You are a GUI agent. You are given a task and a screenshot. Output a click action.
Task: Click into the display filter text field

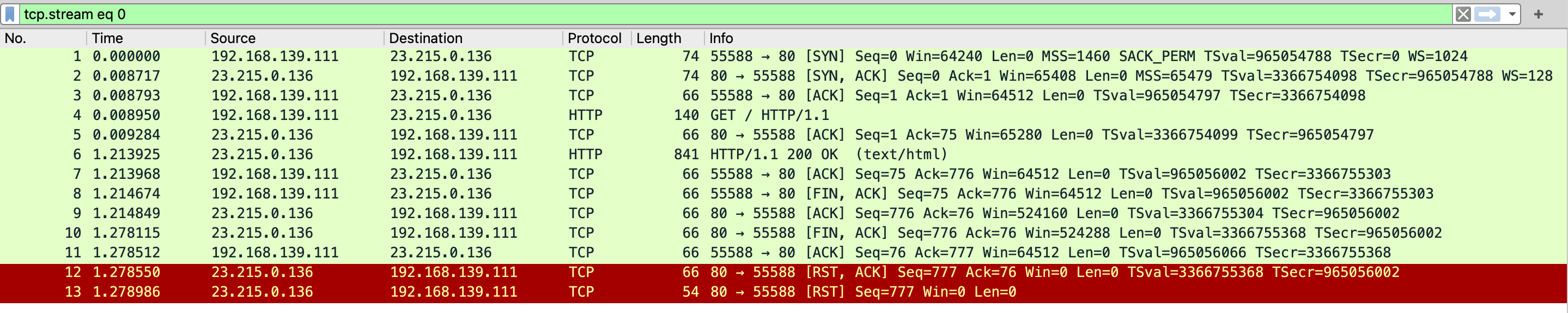[x=731, y=14]
